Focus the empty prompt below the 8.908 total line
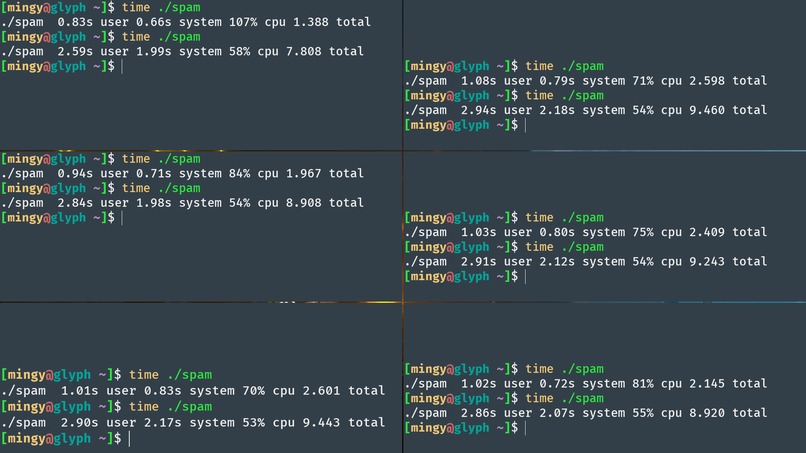The image size is (806, 453). click(x=62, y=218)
